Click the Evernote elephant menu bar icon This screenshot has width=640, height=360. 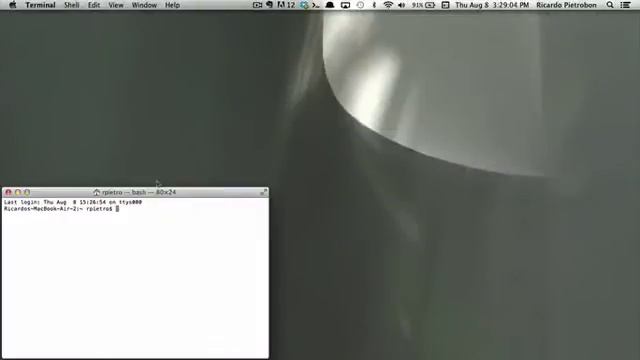(x=269, y=5)
